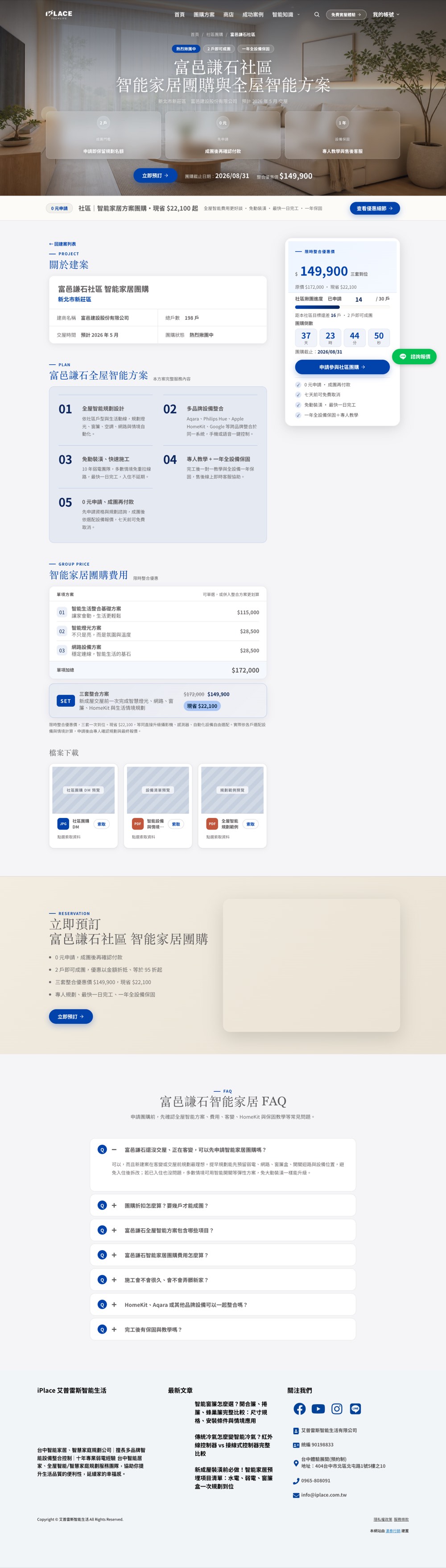Click the check icon beside 七天前可免費取消
Screen dimensions: 446x1568
click(x=298, y=394)
